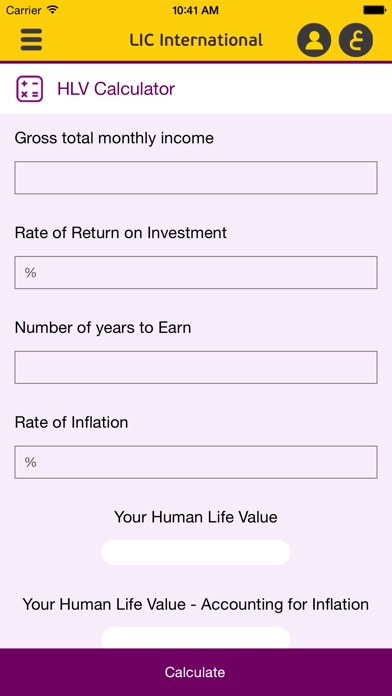392x696 pixels.
Task: Focus the Number of years to Earn field
Action: [x=196, y=367]
